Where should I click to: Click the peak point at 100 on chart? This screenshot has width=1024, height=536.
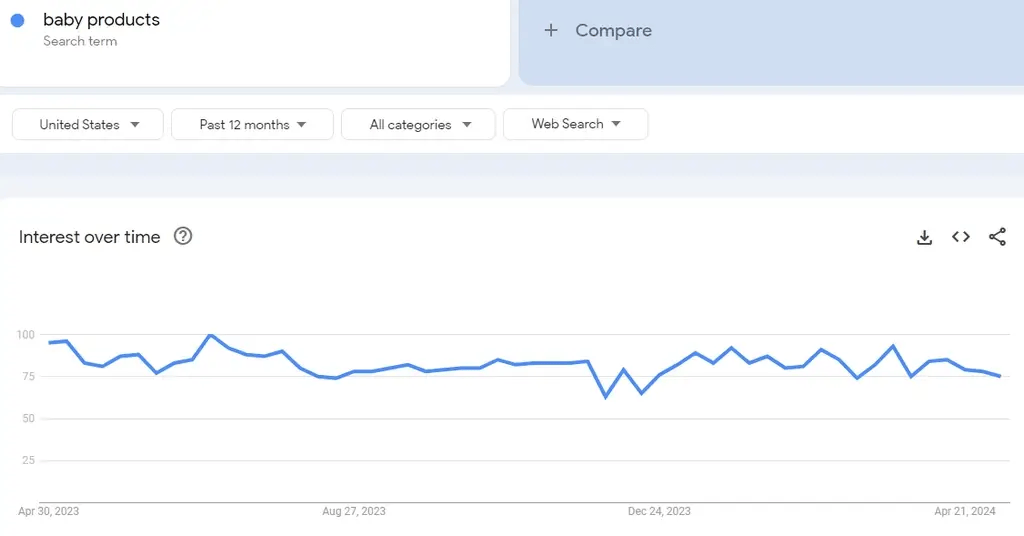[x=210, y=335]
